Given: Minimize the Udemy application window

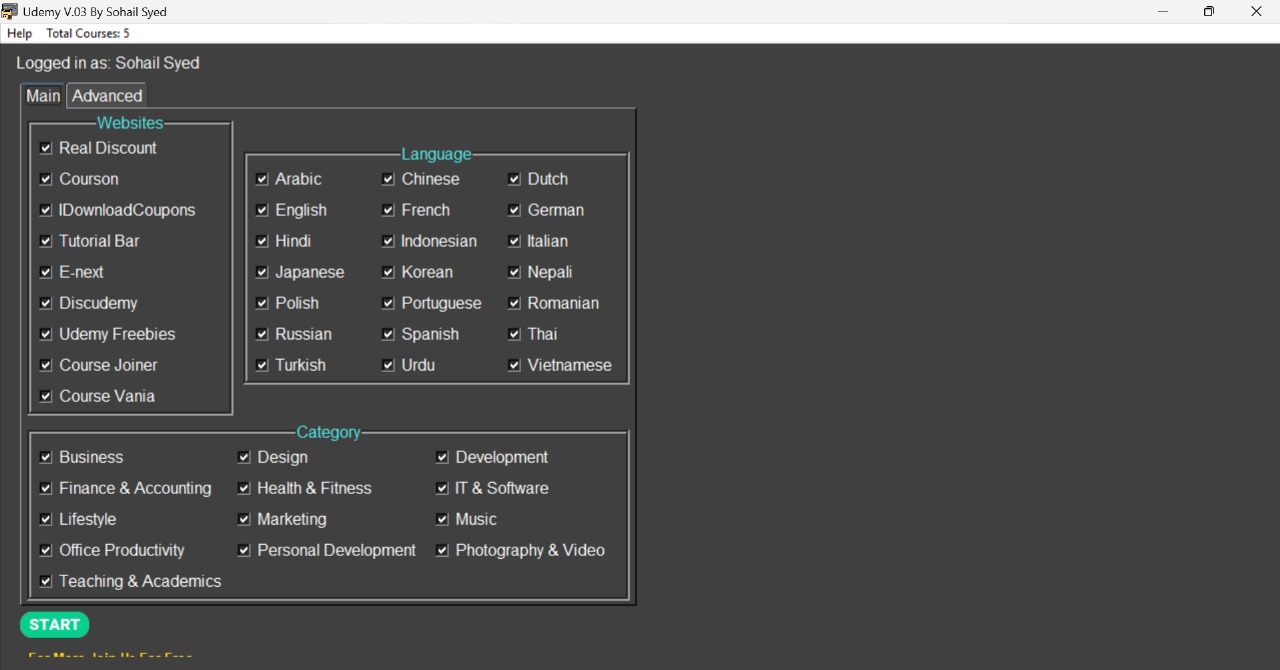Looking at the screenshot, I should point(1162,12).
